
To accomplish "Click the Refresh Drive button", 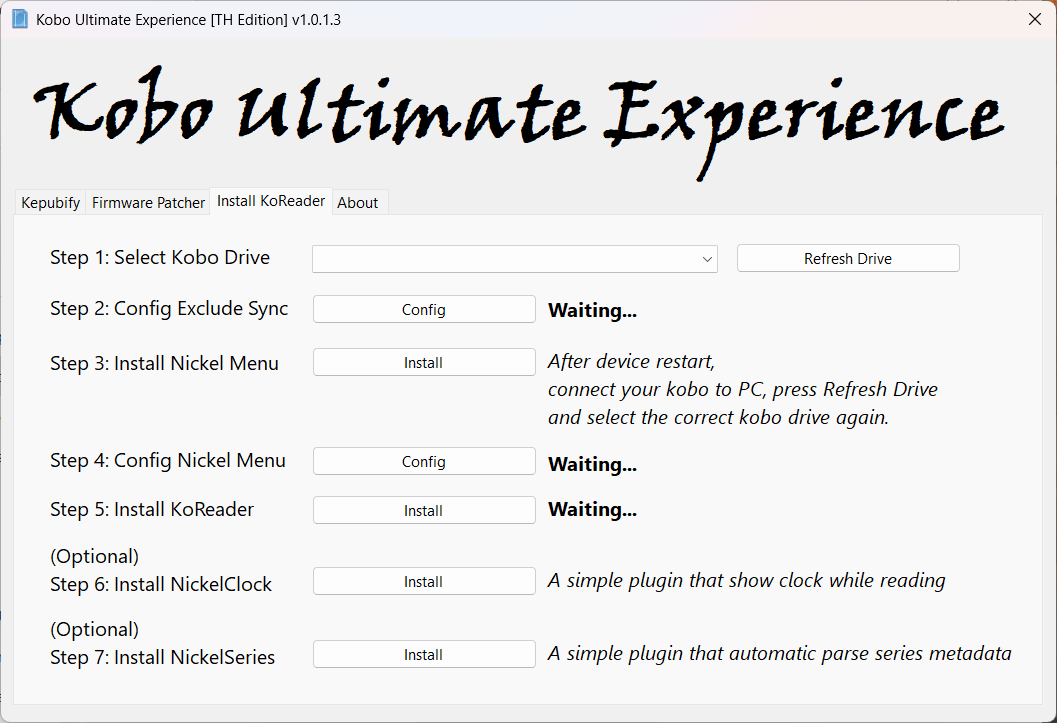I will tap(848, 259).
